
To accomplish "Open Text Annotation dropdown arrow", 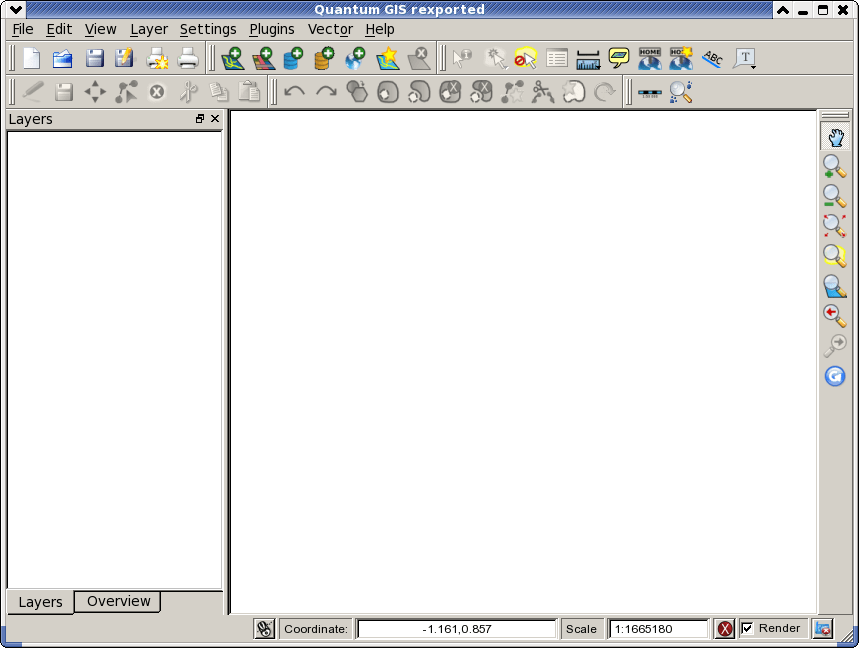I will (754, 67).
